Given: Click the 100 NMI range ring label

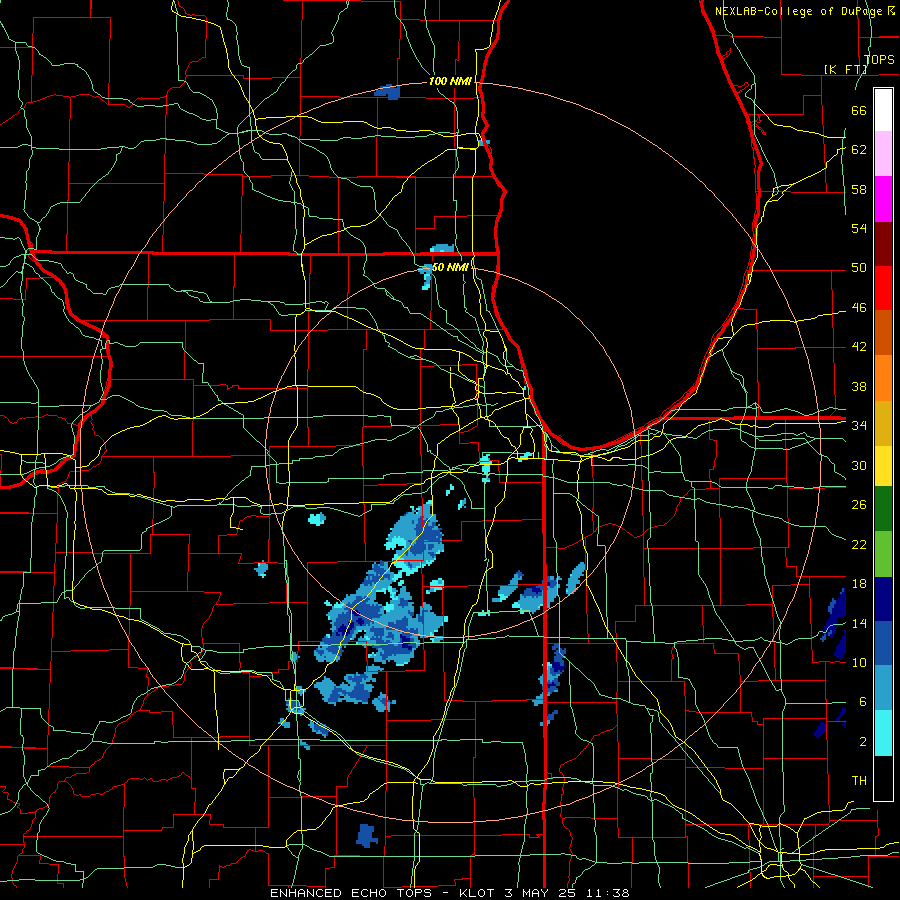Looking at the screenshot, I should 451,82.
